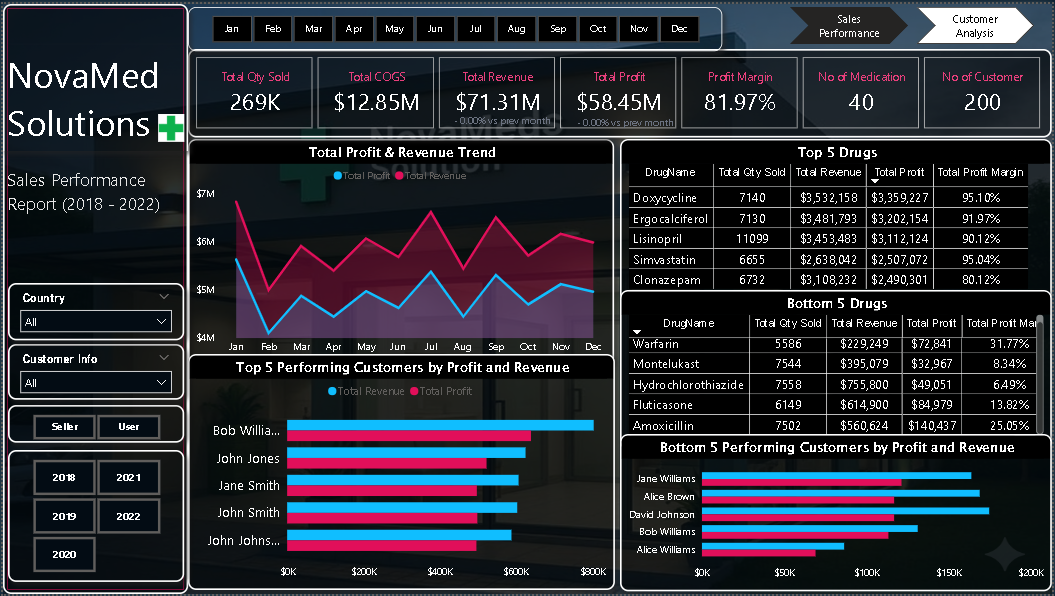Click the green cross logo icon

[x=171, y=127]
